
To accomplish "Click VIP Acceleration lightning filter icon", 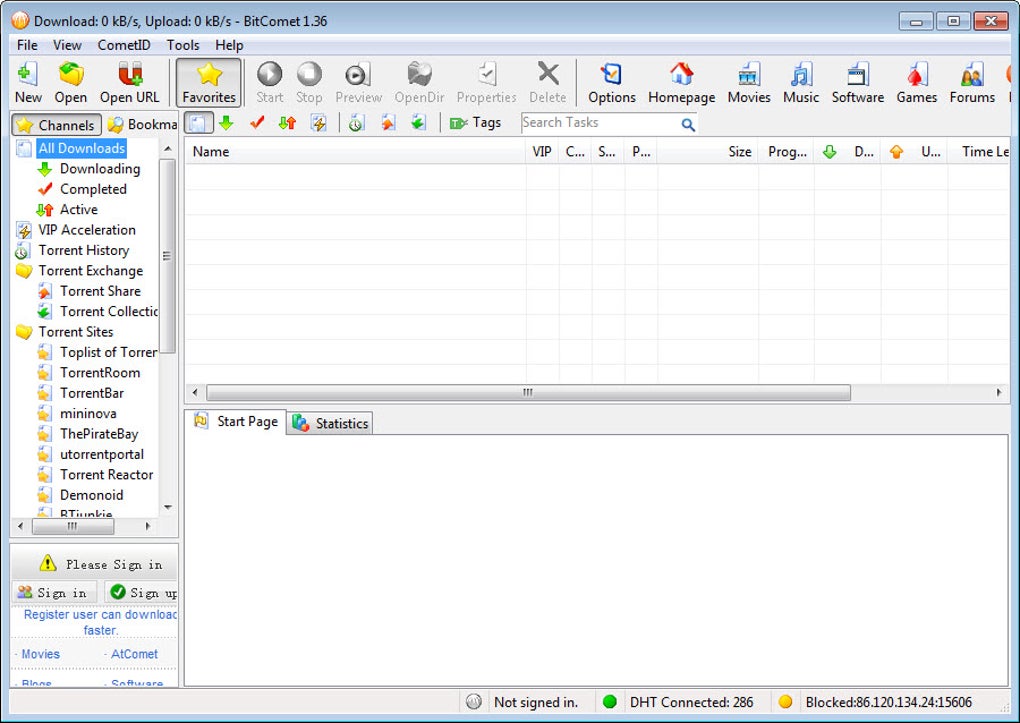I will (x=319, y=123).
